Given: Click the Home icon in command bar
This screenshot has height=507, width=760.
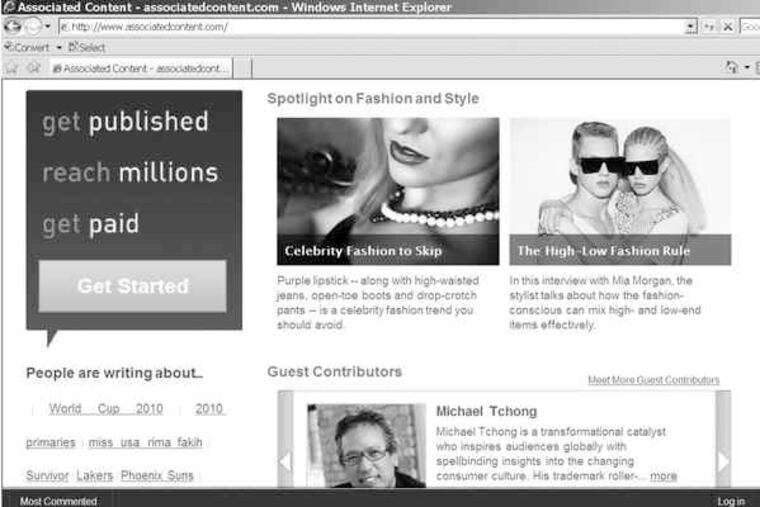Looking at the screenshot, I should tap(732, 68).
